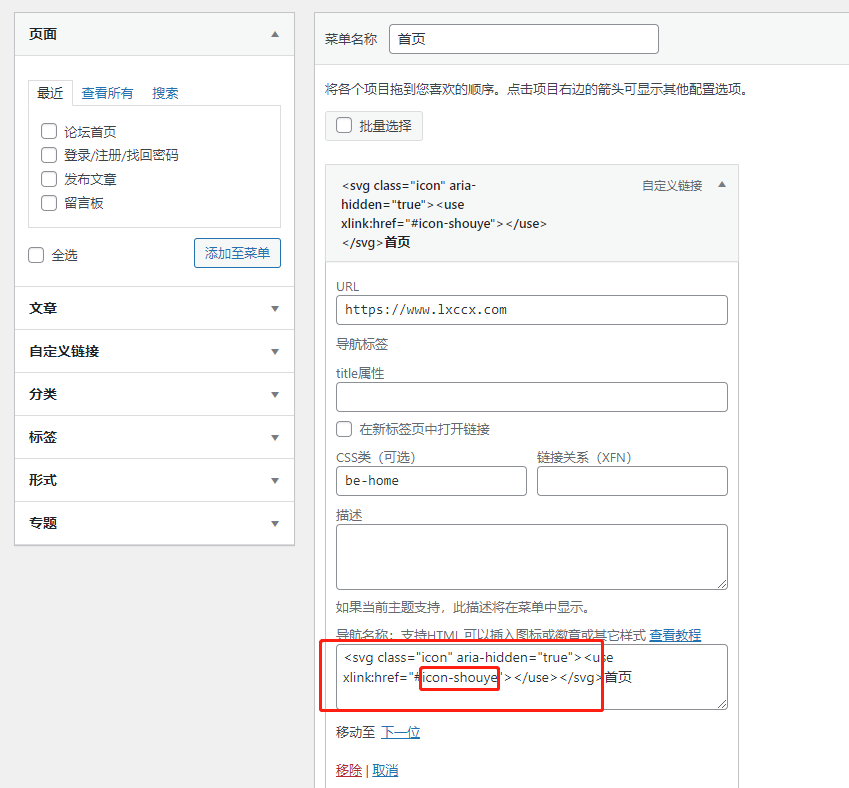Click the CSS类 field containing be-home
The height and width of the screenshot is (788, 849).
tap(431, 481)
